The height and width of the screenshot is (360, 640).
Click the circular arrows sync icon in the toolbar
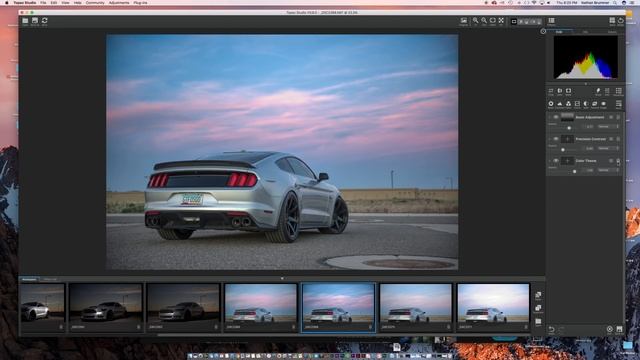tap(44, 21)
